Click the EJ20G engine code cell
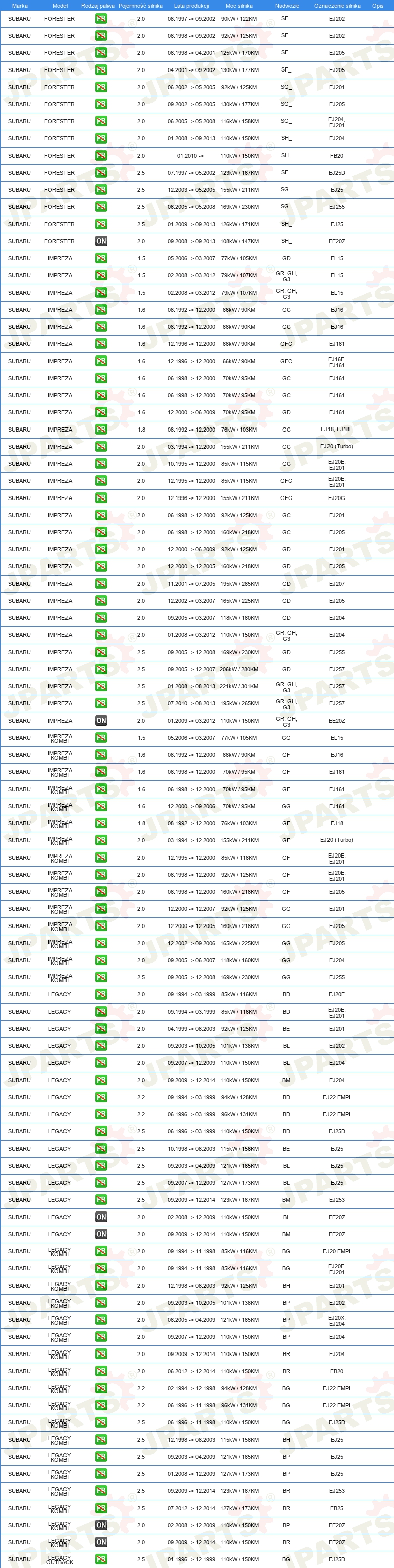 coord(337,498)
